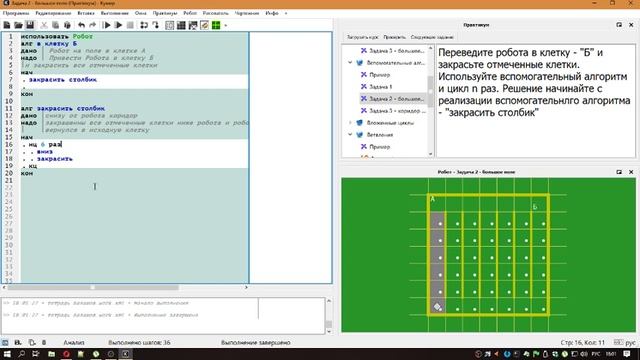Screen dimensions: 640x360
Task: Click the Загрузить курс button
Action: click(362, 37)
